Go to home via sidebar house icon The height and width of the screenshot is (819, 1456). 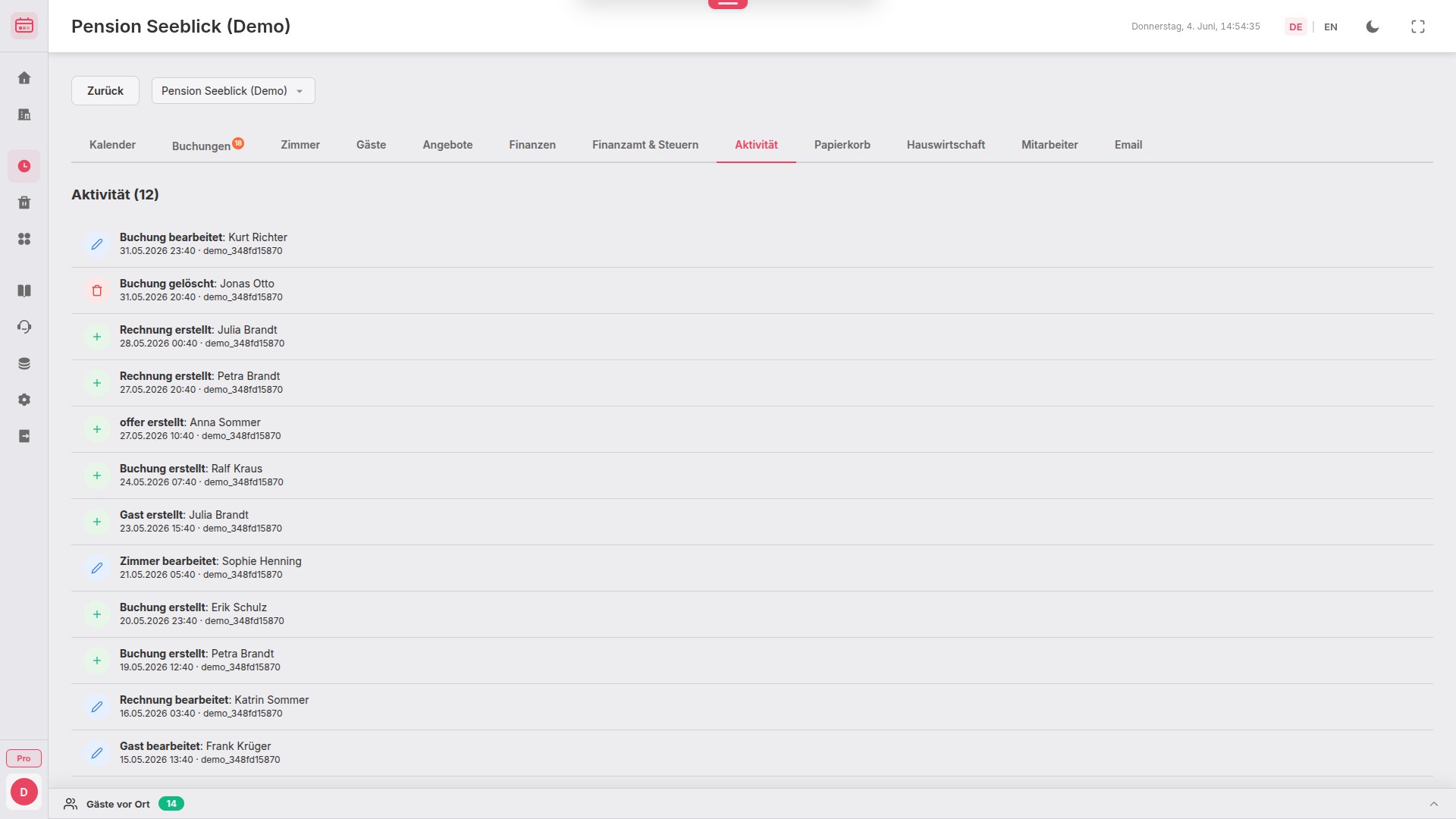[24, 78]
